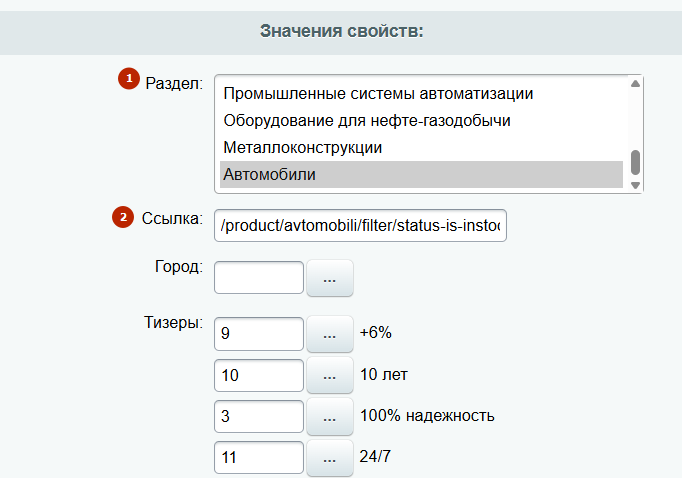Select Оборудование для нефте-газодобычи option

[x=367, y=121]
